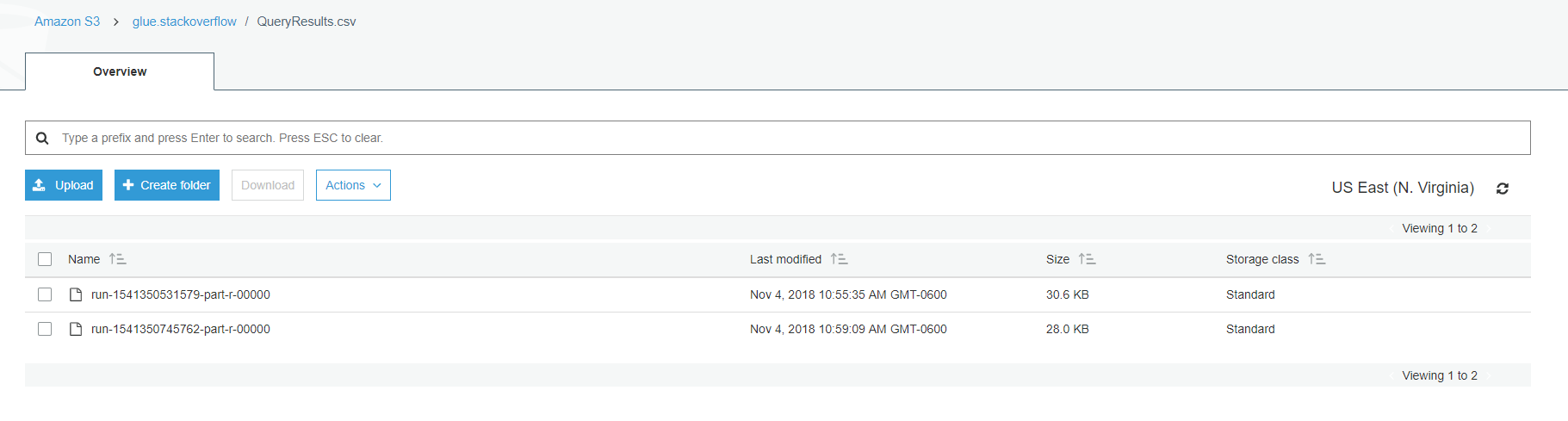The height and width of the screenshot is (421, 1568).
Task: Focus the prefix search input field
Action: click(778, 138)
